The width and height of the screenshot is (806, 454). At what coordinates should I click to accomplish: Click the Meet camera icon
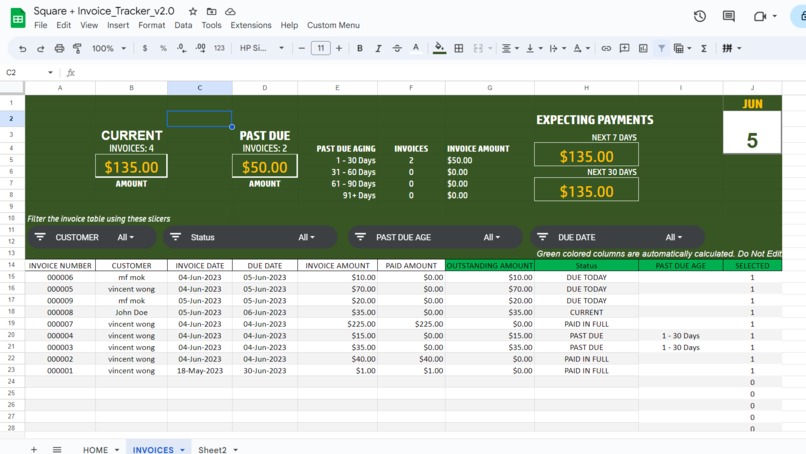[x=760, y=16]
